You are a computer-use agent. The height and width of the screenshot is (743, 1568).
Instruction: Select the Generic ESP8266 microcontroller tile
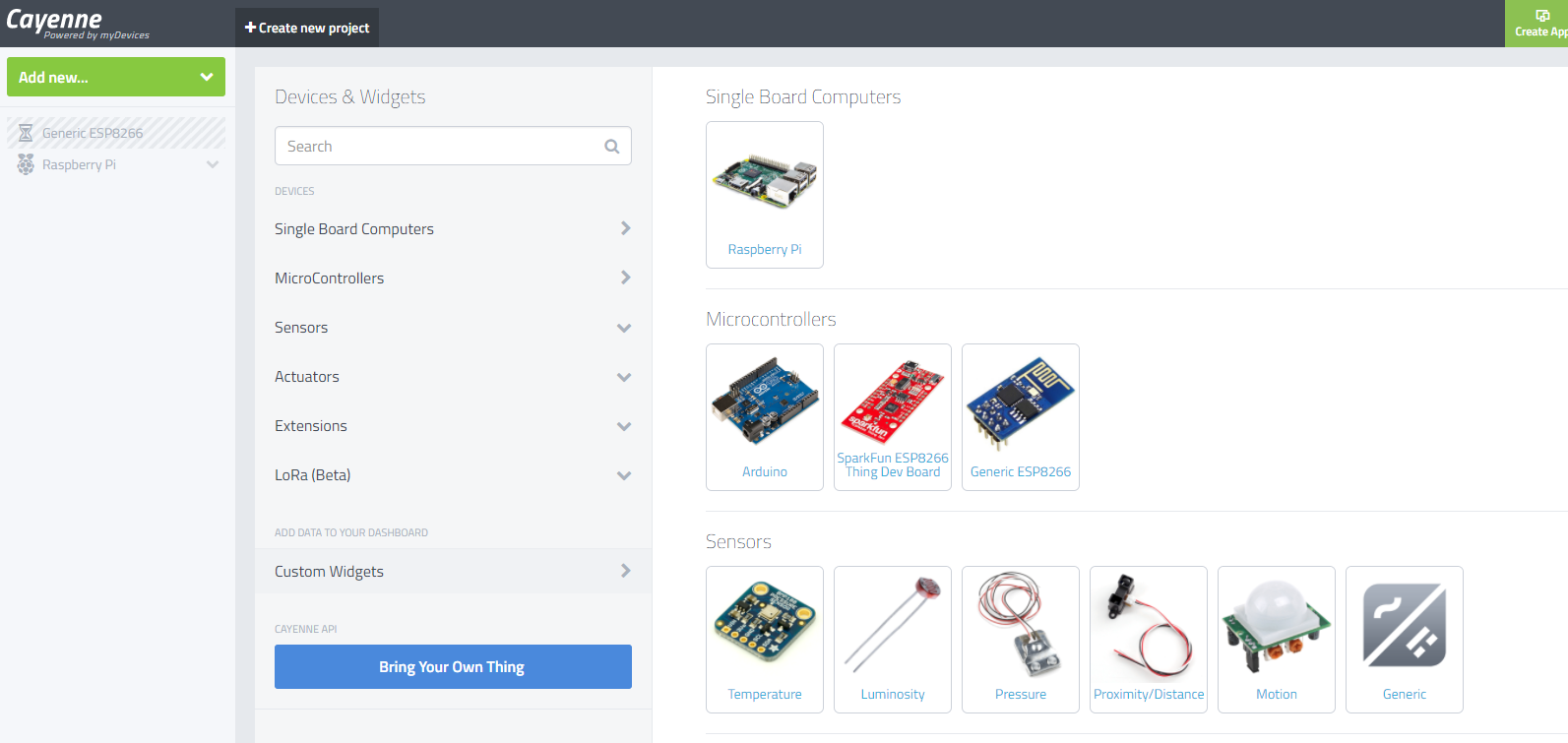[1020, 417]
